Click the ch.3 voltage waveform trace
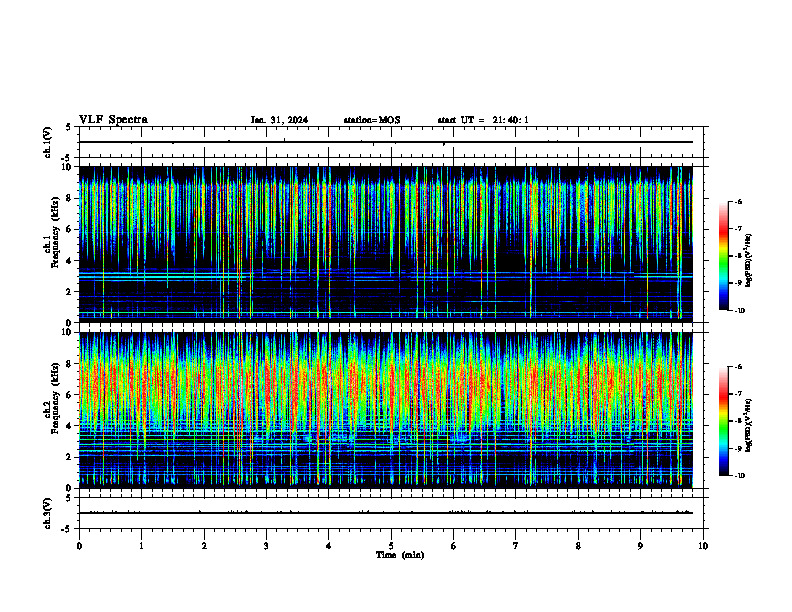Screen dimensions: 792x612 (386, 513)
